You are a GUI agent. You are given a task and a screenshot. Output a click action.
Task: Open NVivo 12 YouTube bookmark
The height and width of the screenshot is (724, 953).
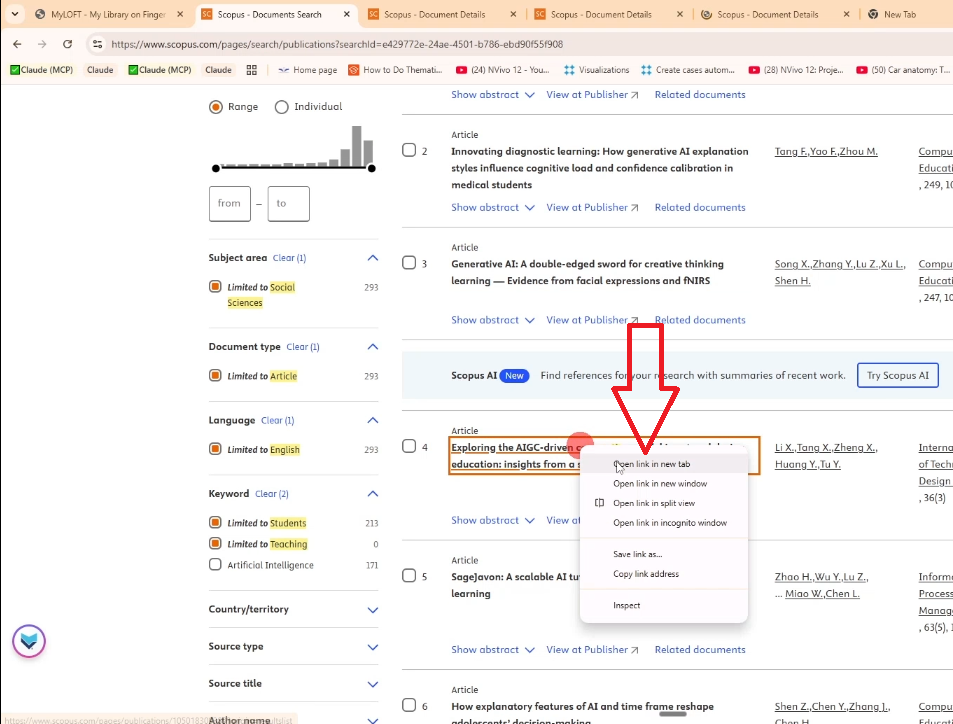[x=503, y=70]
